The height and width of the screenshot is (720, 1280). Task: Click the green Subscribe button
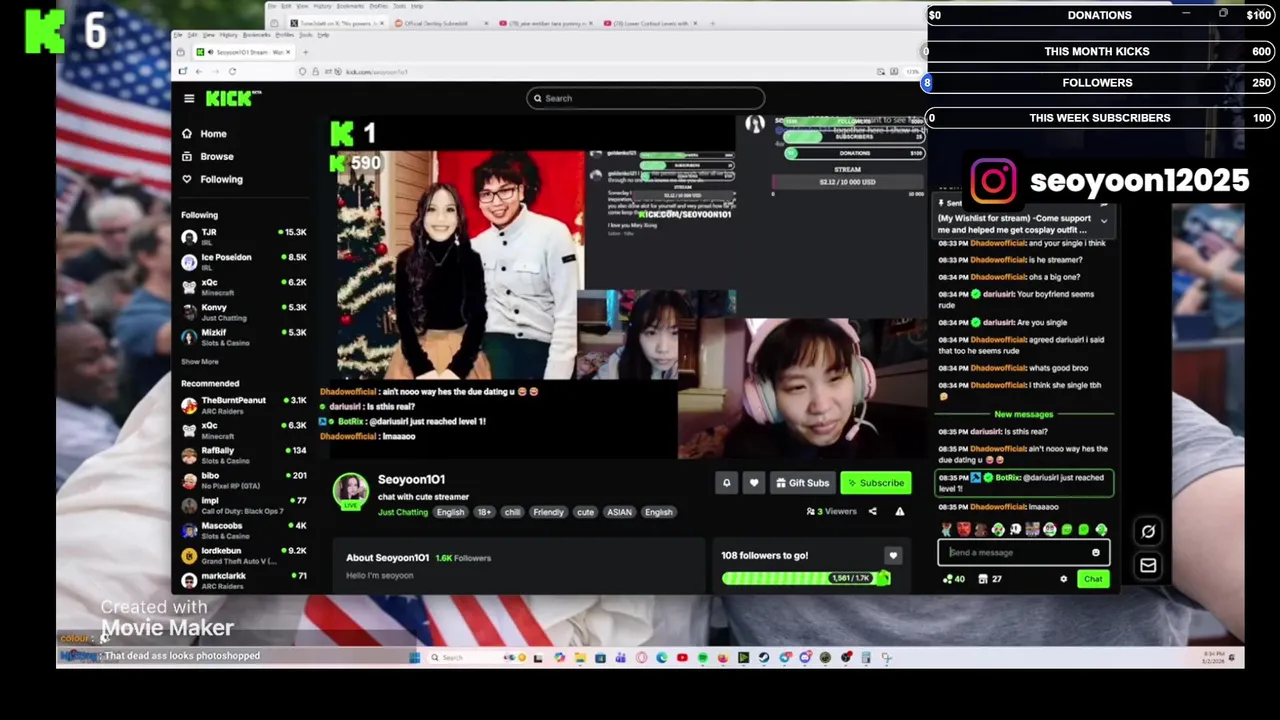[876, 483]
